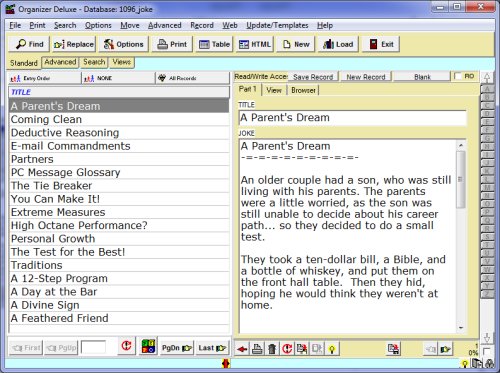Select the 'PC Message Glossary' record
The image size is (500, 373).
point(119,172)
